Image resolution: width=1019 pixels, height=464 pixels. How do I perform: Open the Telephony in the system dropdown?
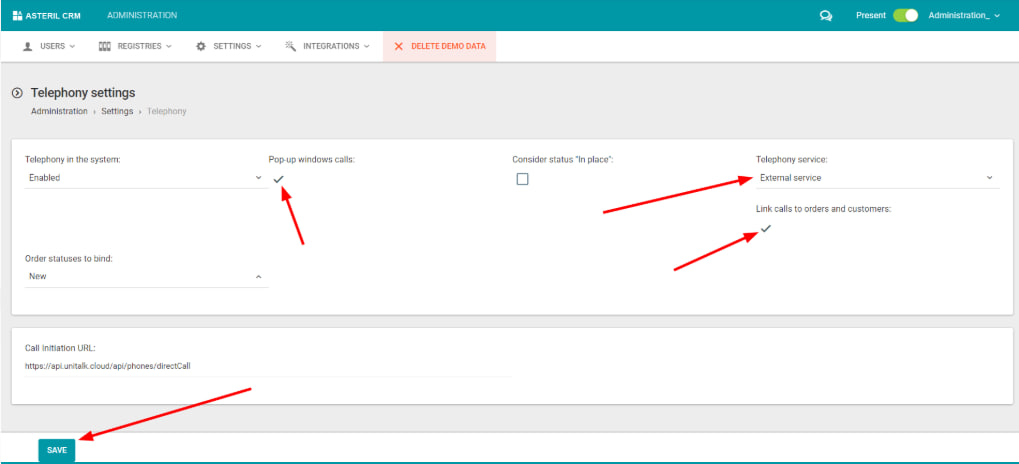145,178
